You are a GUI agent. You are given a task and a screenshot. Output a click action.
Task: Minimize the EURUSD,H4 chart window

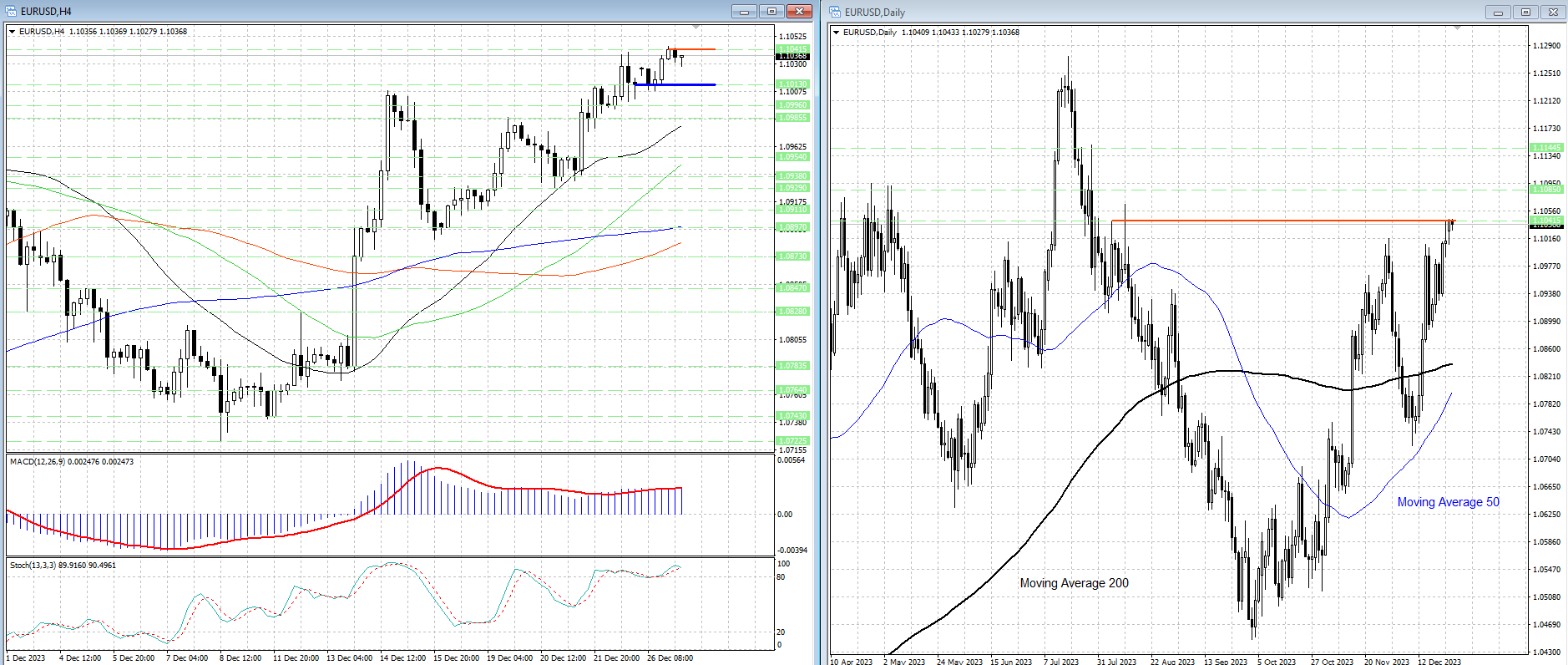(x=743, y=11)
